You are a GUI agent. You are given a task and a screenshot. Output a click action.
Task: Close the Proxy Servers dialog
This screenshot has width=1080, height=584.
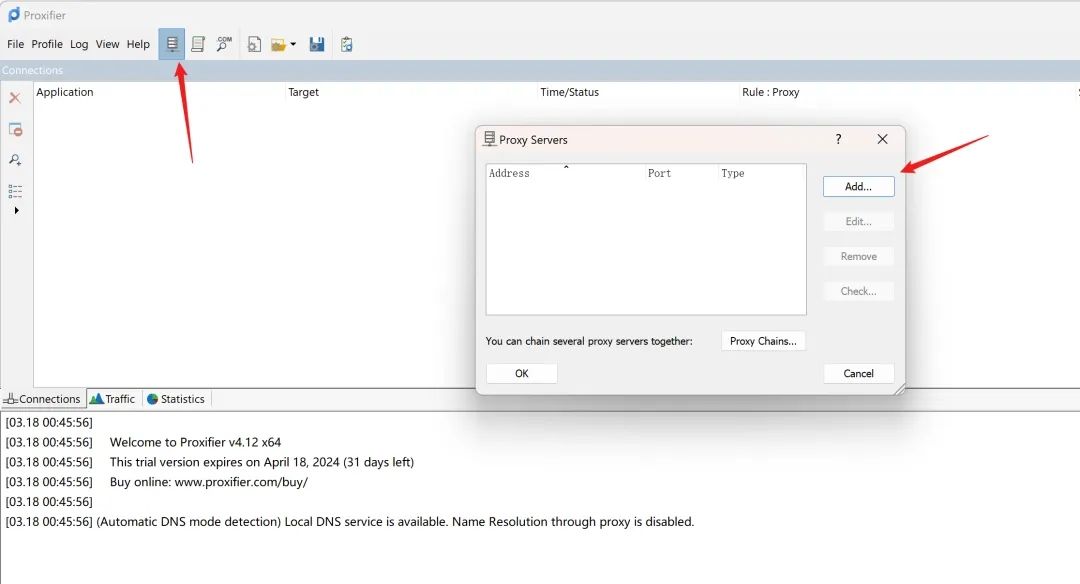[x=882, y=139]
